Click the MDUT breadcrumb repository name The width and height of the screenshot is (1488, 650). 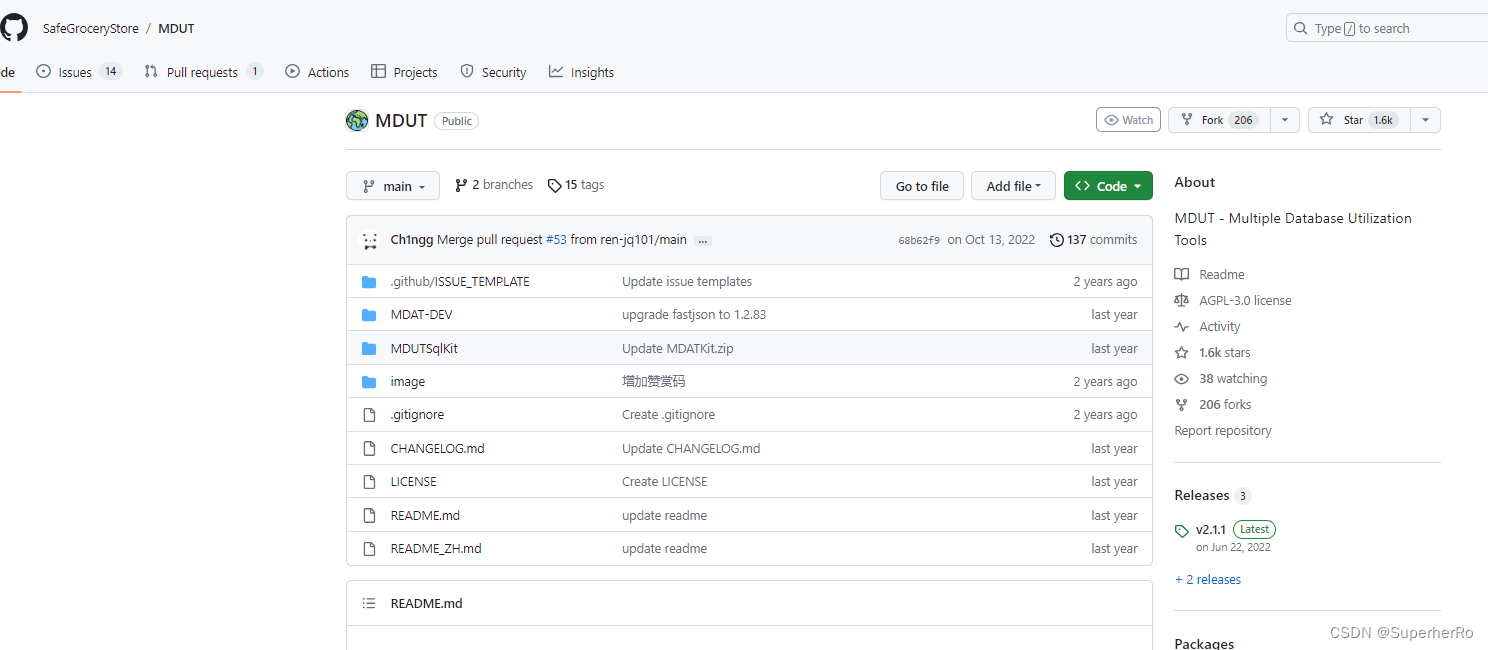(176, 29)
